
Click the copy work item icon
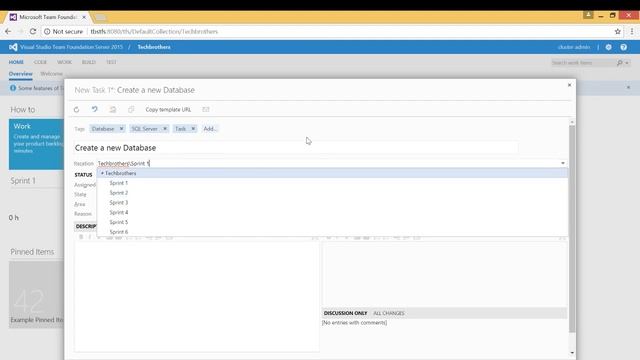click(131, 109)
